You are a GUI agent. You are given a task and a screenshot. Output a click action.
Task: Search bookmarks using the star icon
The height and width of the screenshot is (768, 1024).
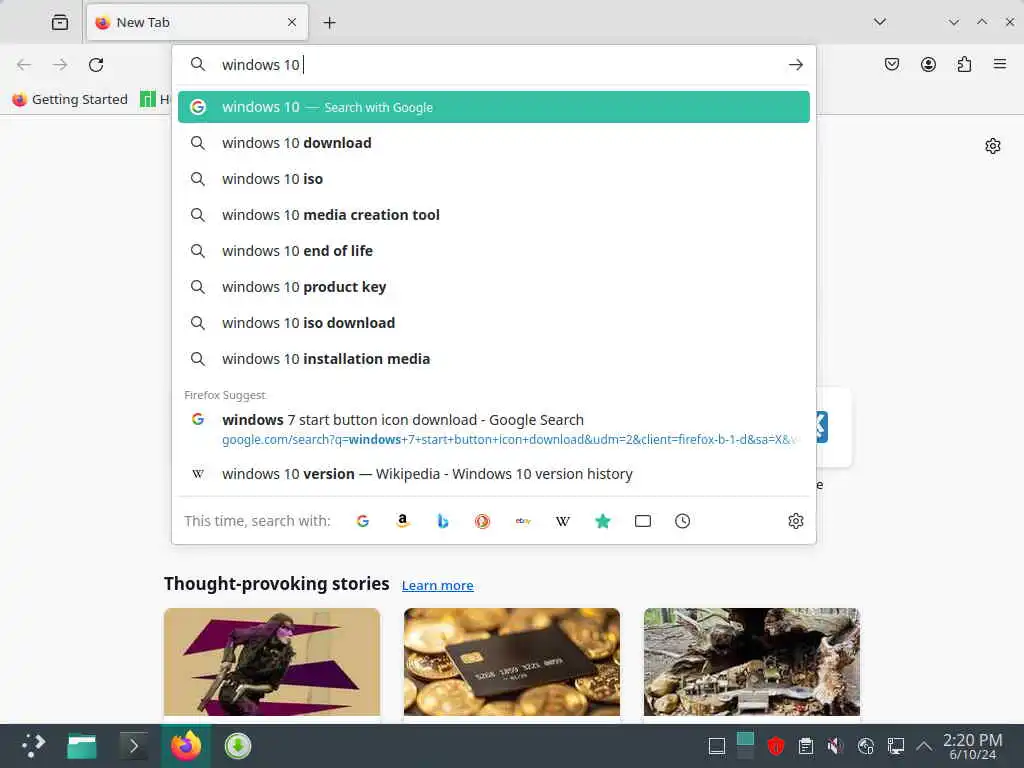[x=603, y=521]
